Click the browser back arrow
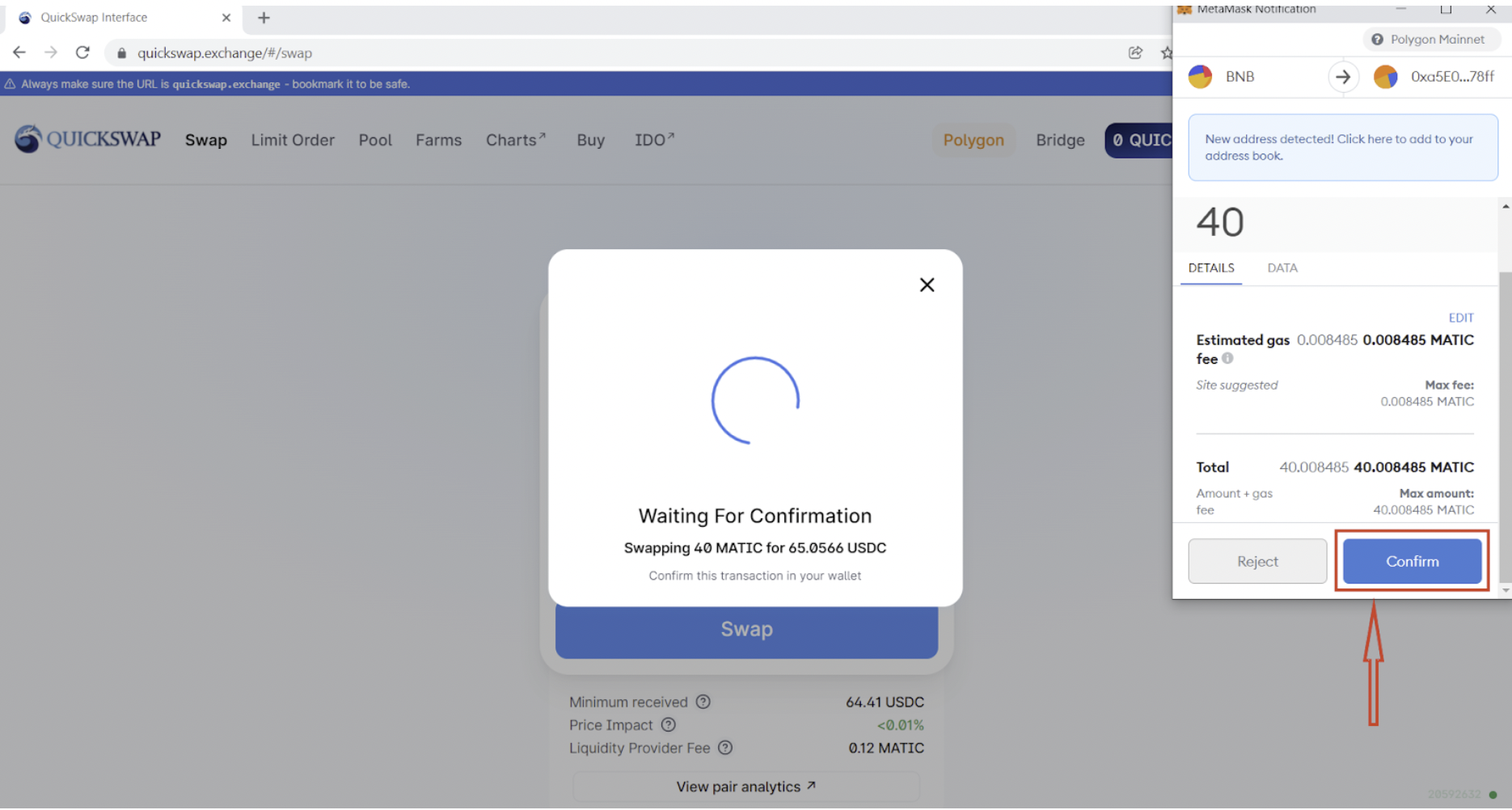 19,53
